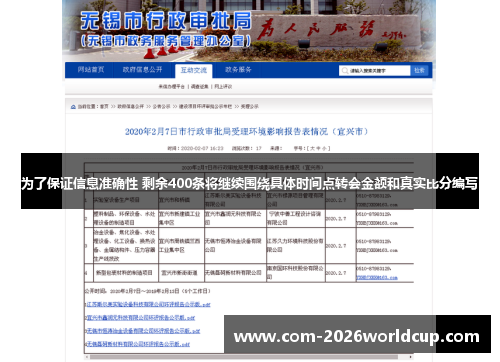The image size is (500, 362).
Task: Click the magnifier icon in search box
Action: 345,71
